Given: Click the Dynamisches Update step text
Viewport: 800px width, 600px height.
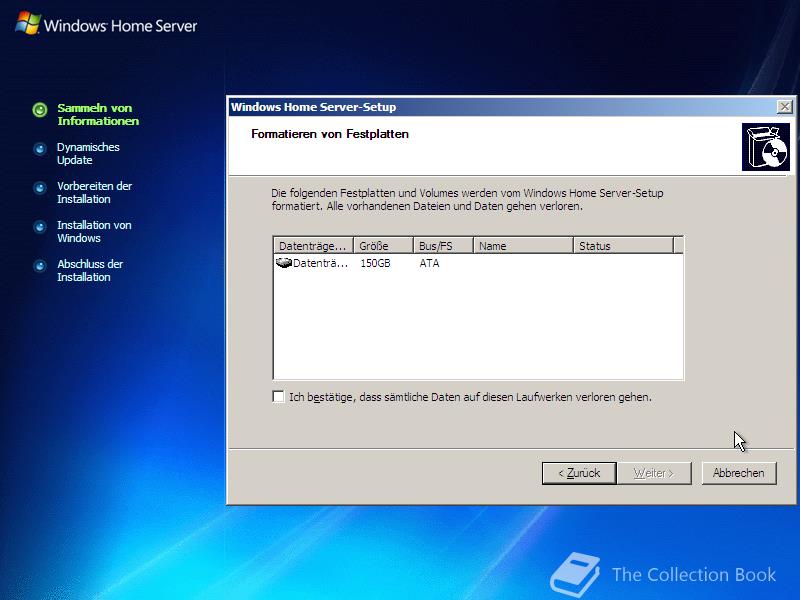Looking at the screenshot, I should click(88, 154).
